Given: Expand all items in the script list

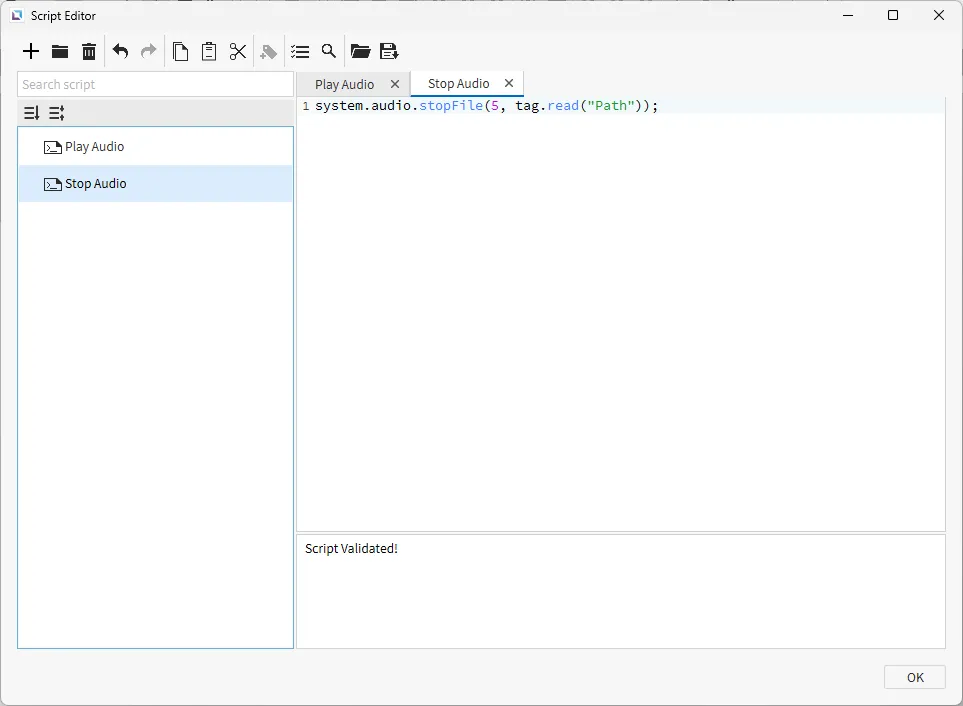Looking at the screenshot, I should tap(31, 113).
